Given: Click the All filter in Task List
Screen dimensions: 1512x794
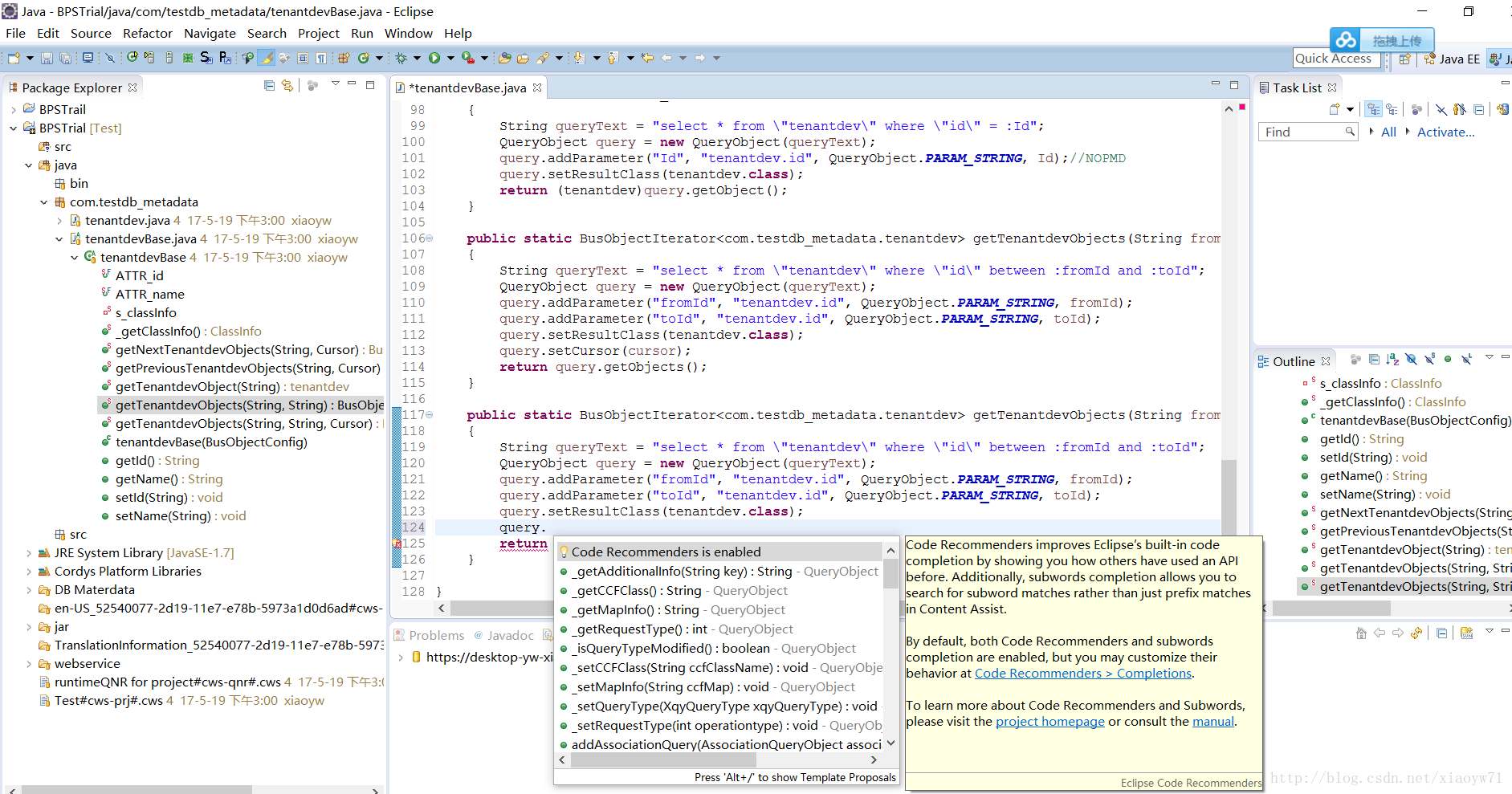Looking at the screenshot, I should (x=1388, y=132).
